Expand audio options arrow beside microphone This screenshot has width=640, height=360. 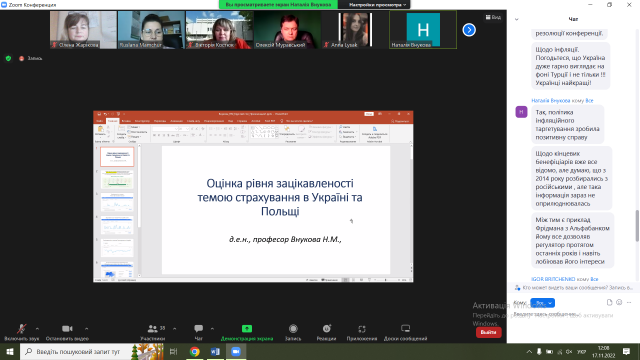coord(38,329)
